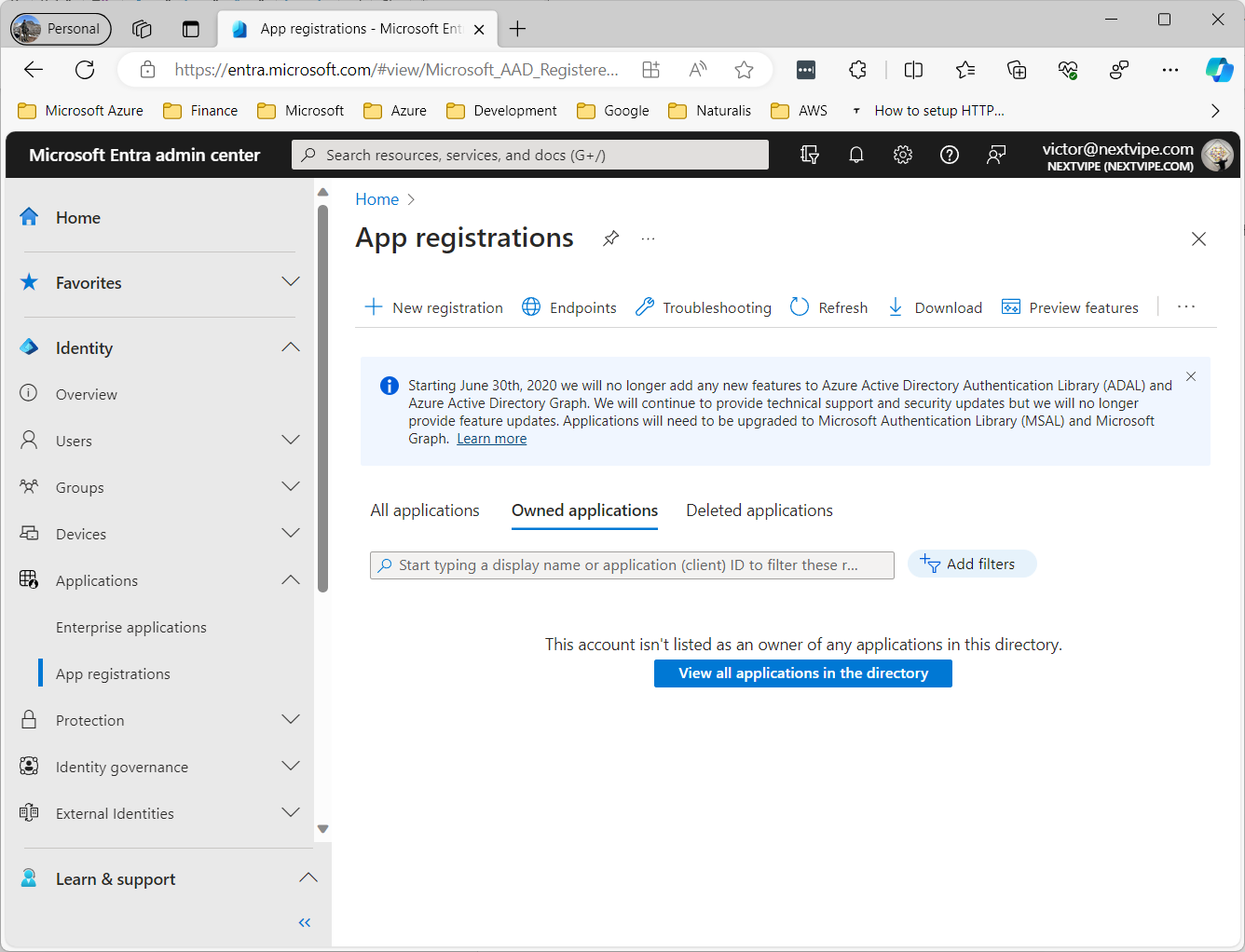This screenshot has height=952, width=1245.
Task: Click the browser address bar URL
Action: pyautogui.click(x=396, y=69)
